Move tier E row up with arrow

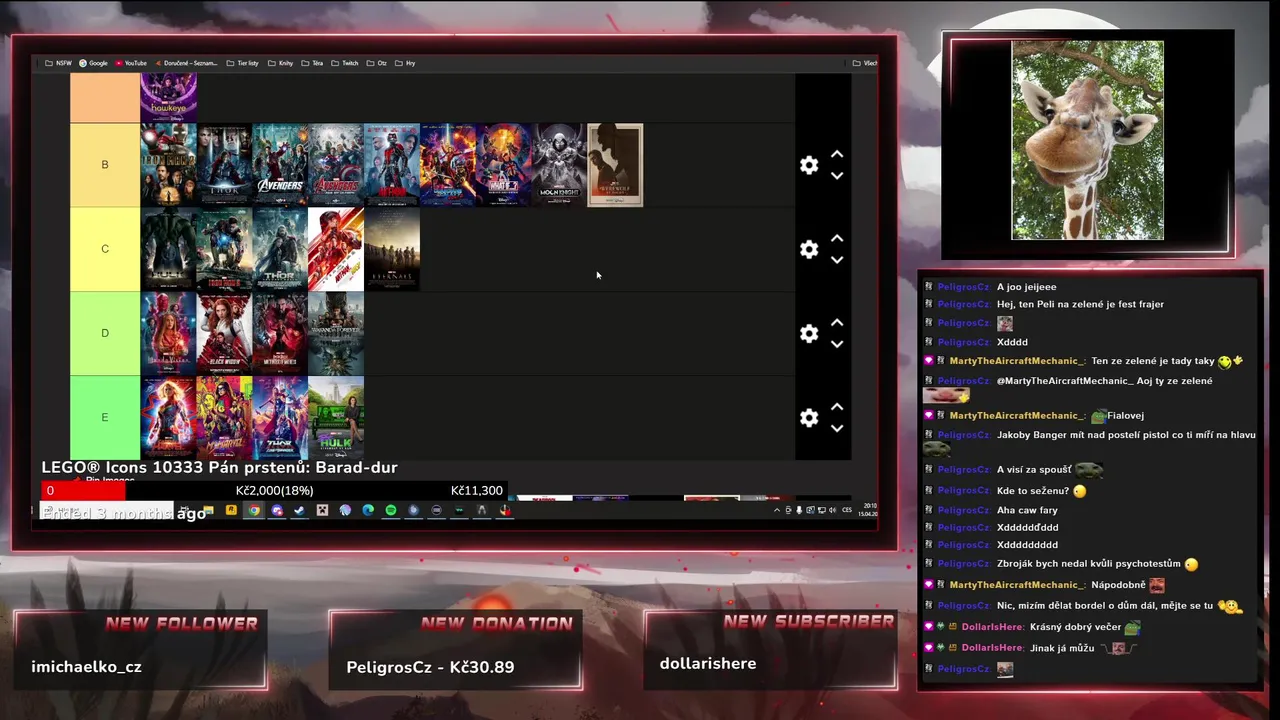[x=837, y=407]
